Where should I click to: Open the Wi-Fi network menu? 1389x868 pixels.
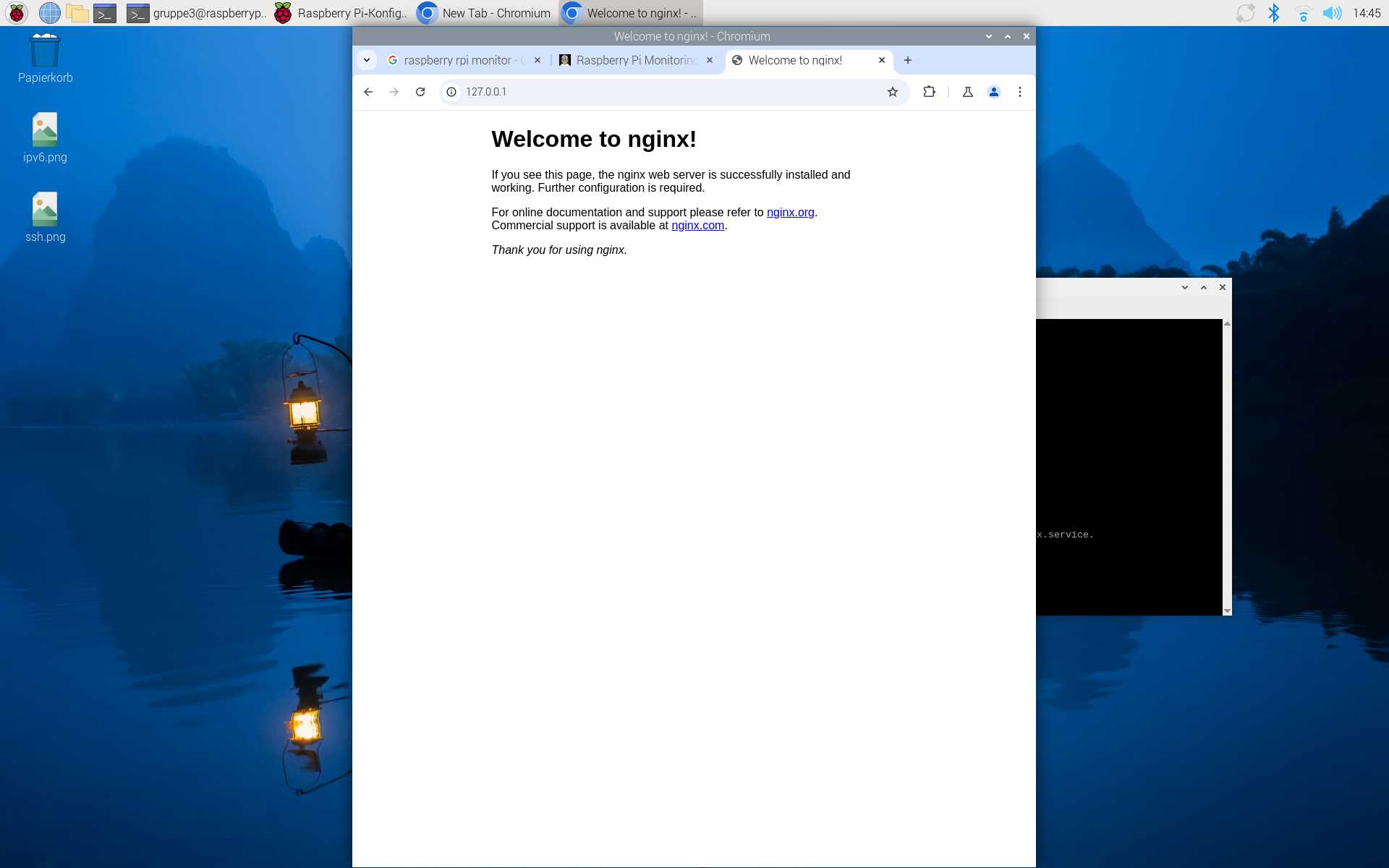coord(1303,13)
